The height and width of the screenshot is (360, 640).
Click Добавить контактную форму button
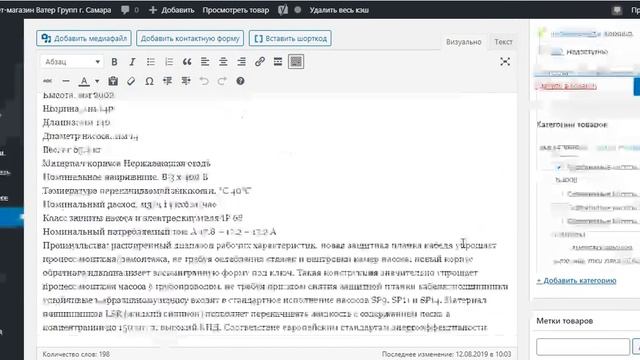click(x=190, y=38)
